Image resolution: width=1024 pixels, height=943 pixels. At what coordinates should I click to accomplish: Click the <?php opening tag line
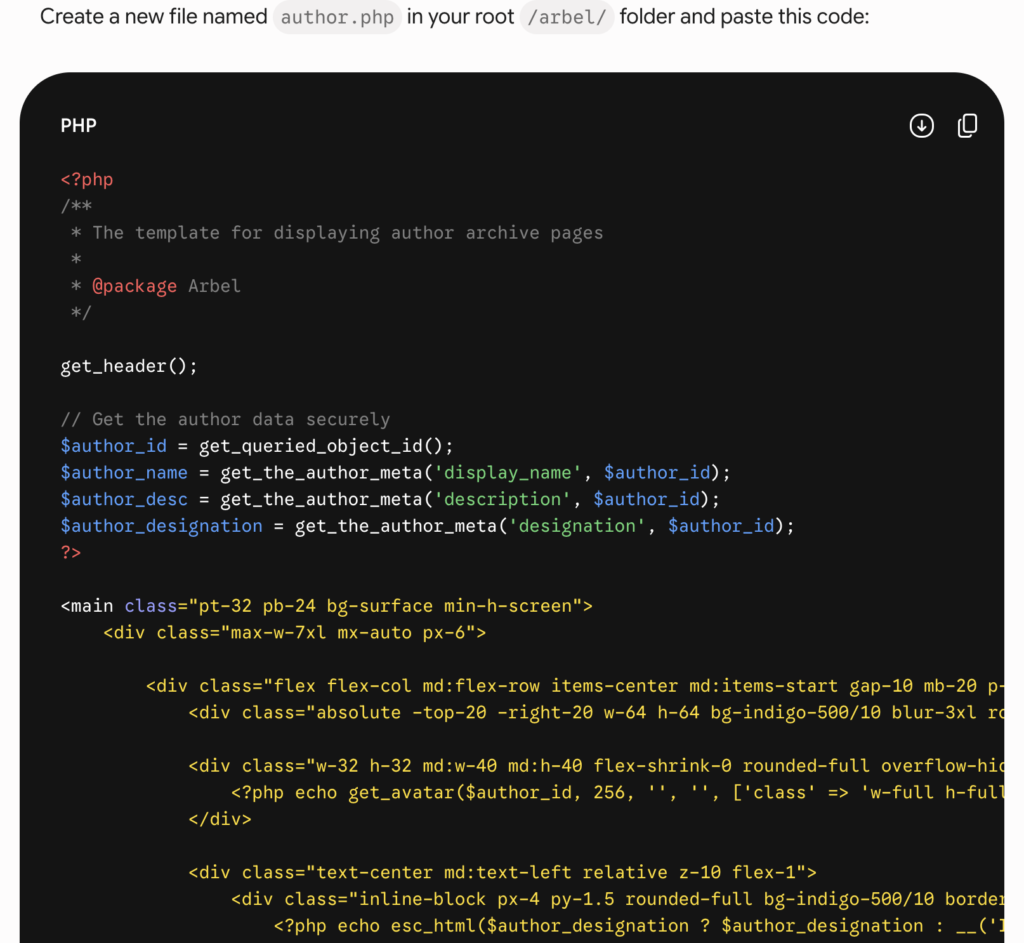pos(87,180)
